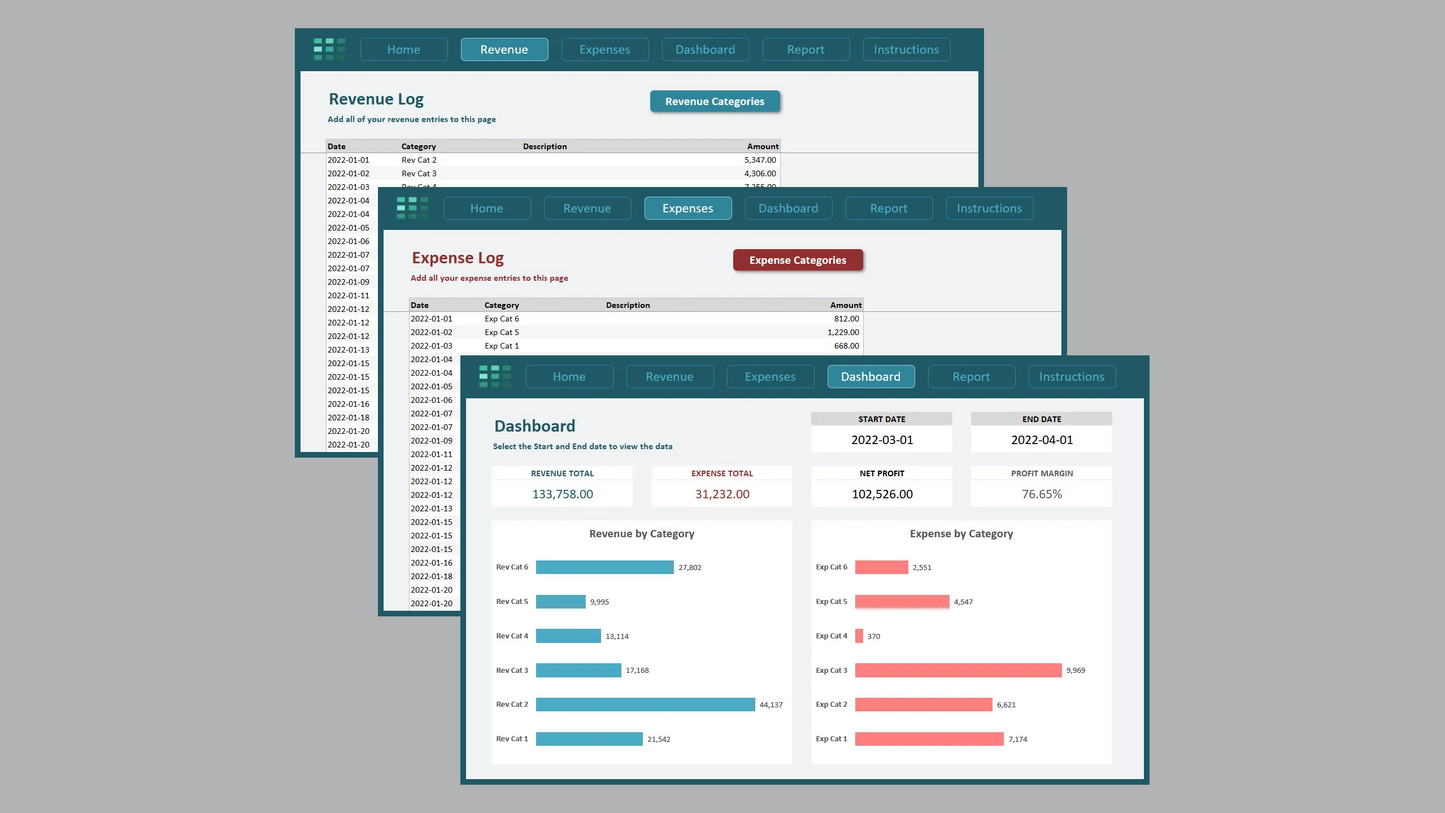Select the Home tab in the Revenue window
This screenshot has height=813, width=1445.
[x=403, y=49]
